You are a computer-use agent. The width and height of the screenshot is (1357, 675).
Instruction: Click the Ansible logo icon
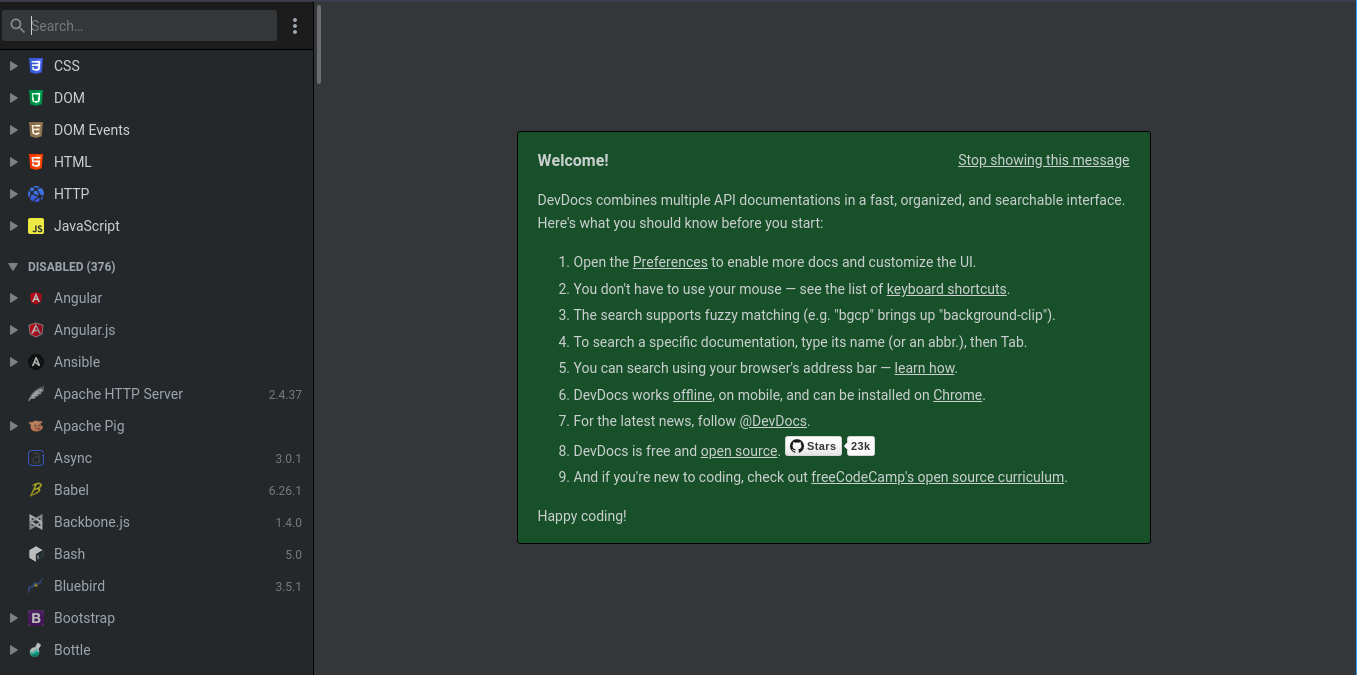click(36, 362)
